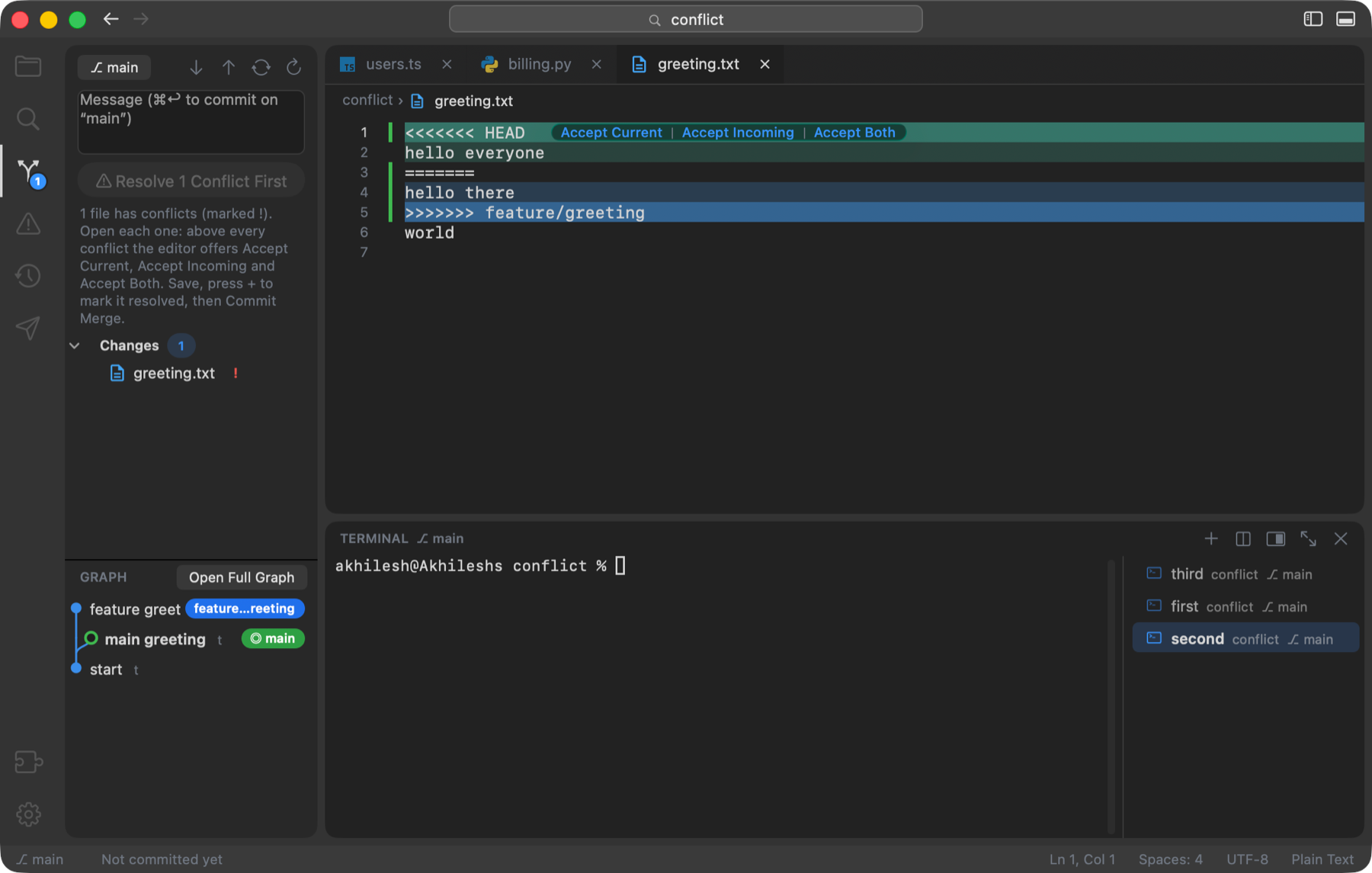Select the first terminal session
This screenshot has width=1372, height=873.
[1245, 607]
